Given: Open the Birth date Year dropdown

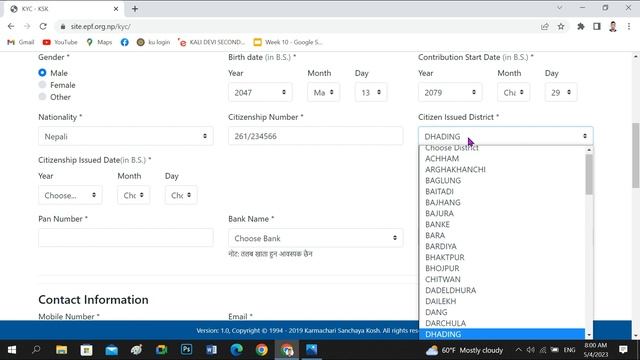Looking at the screenshot, I should [x=260, y=93].
